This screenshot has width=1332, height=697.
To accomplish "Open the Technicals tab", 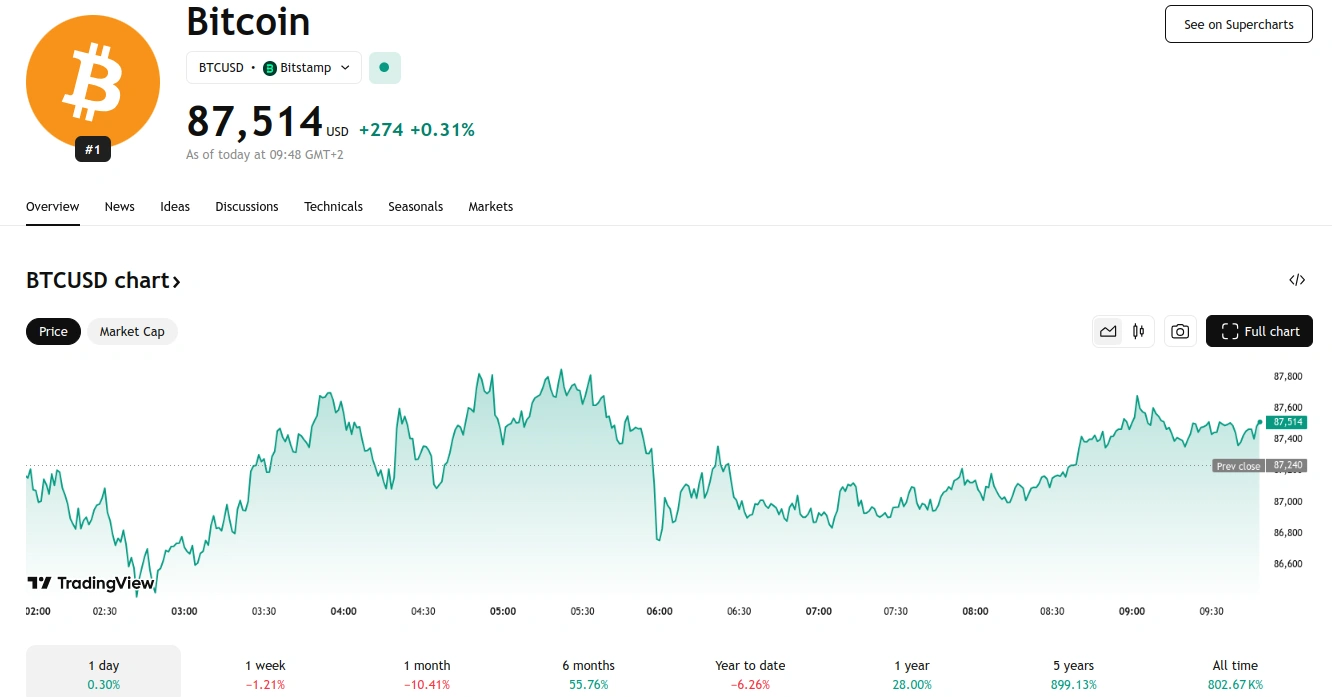I will click(333, 206).
